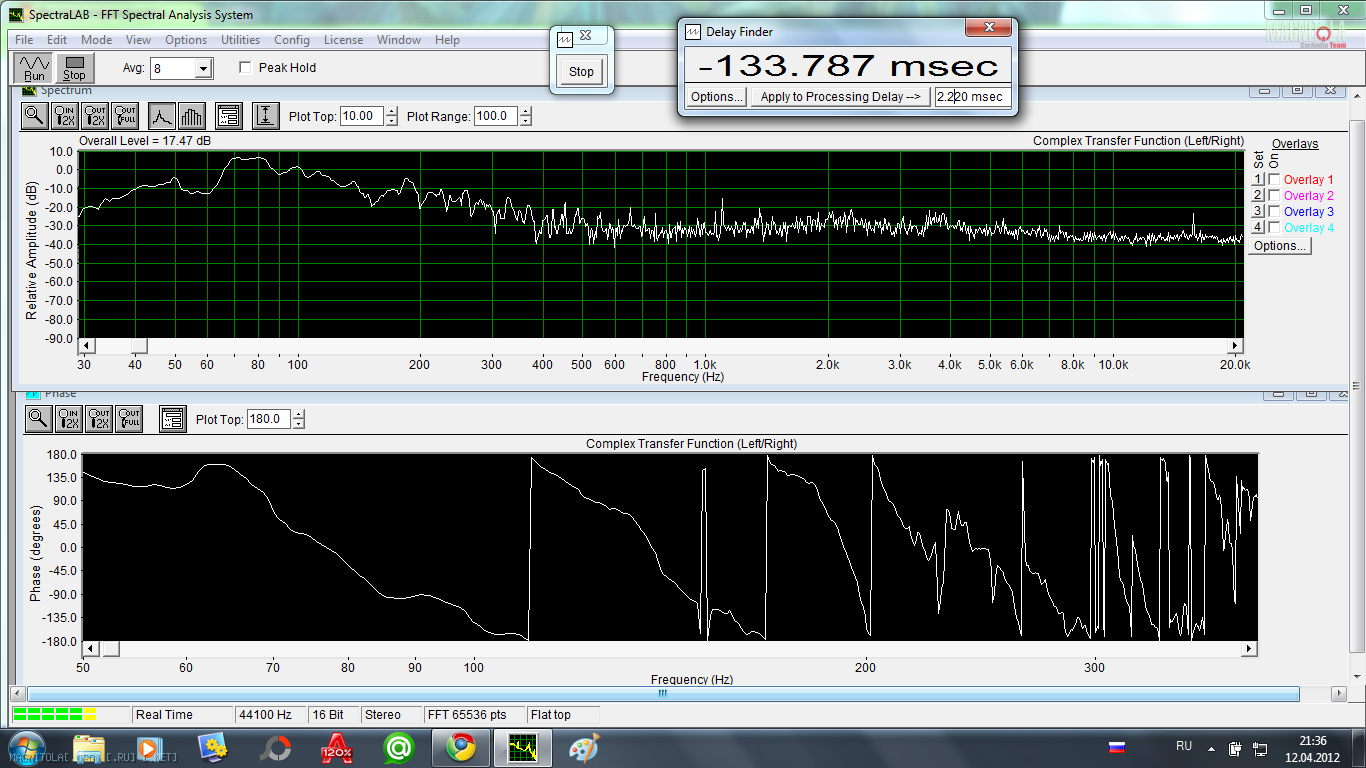Click the Spectrum scrollbar right arrow
1366x768 pixels.
click(x=1235, y=345)
